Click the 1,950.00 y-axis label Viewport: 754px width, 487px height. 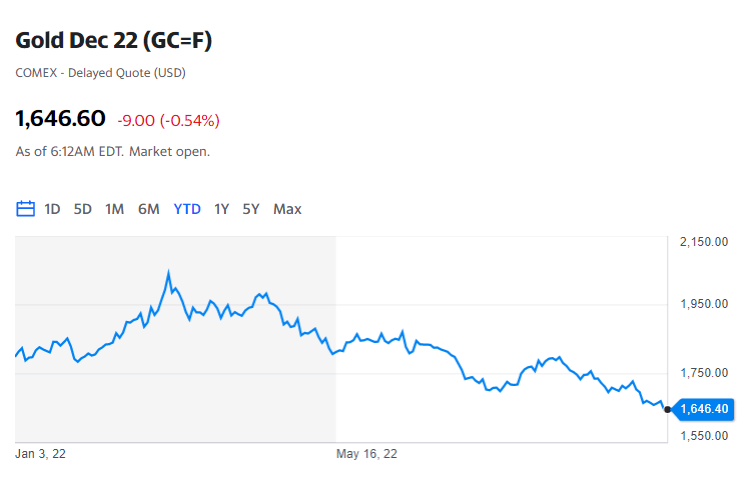[x=704, y=304]
